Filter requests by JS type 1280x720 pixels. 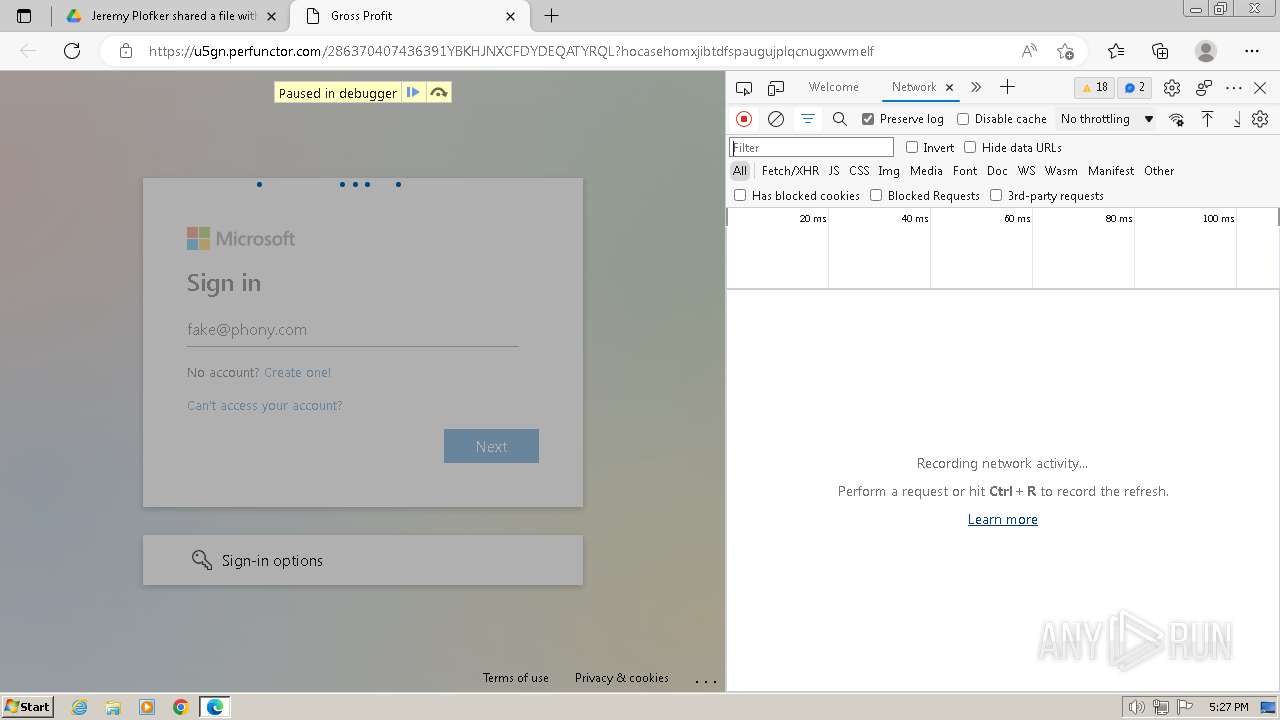click(834, 171)
